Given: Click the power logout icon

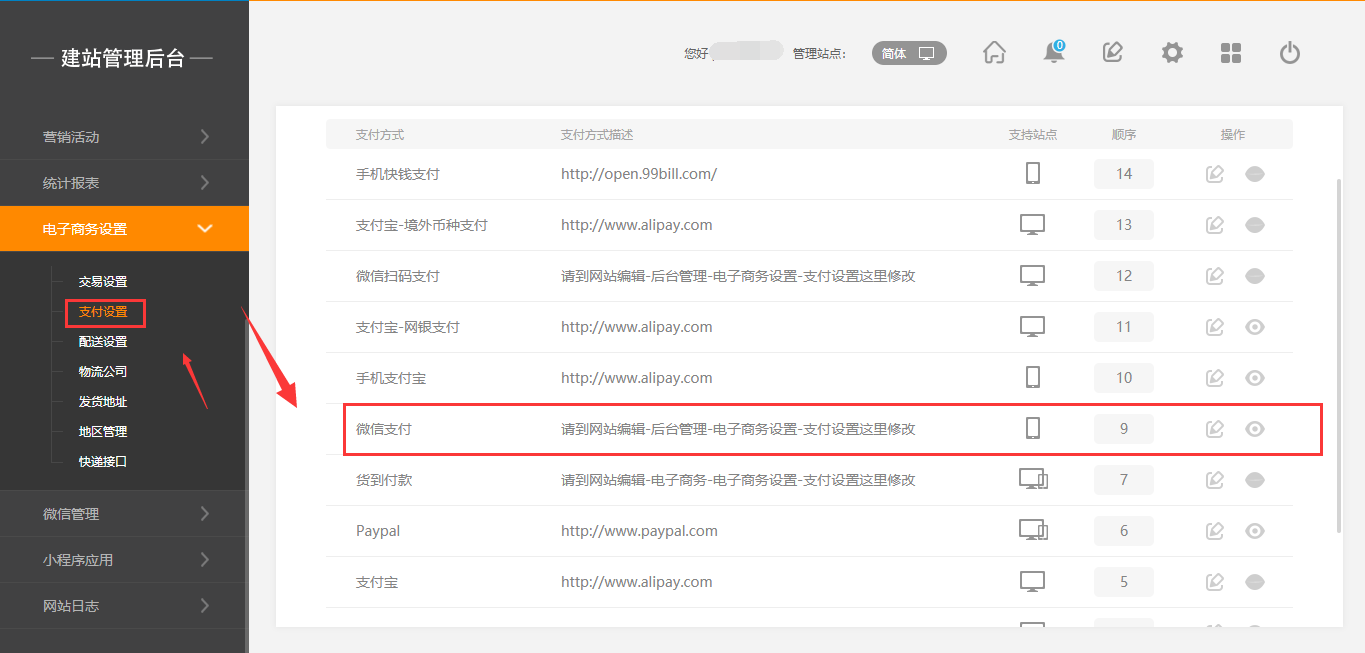Looking at the screenshot, I should (1290, 53).
